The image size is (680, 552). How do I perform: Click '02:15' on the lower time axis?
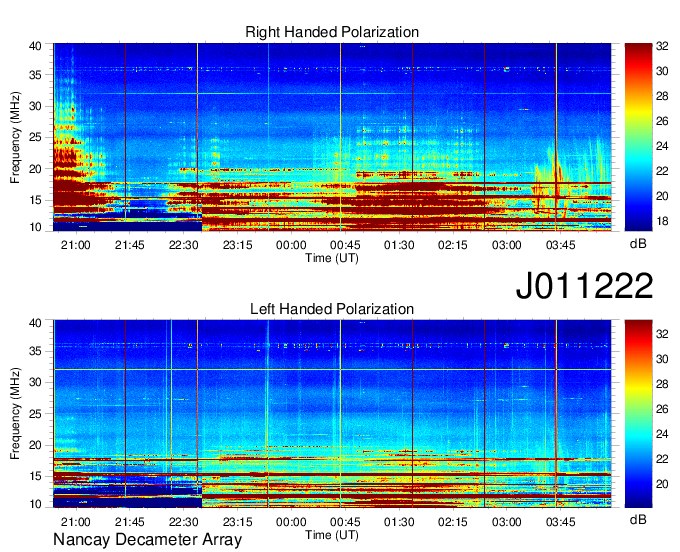453,522
